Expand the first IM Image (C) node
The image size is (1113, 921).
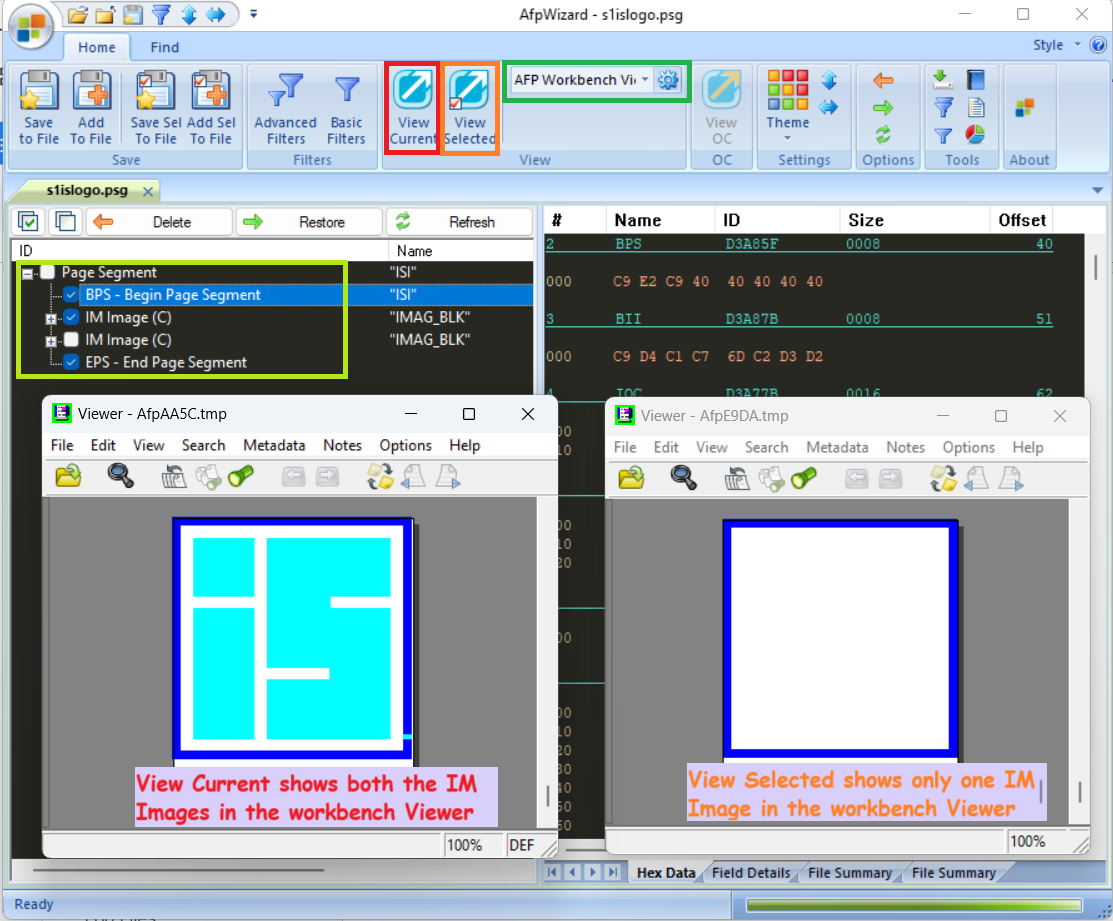pos(50,318)
